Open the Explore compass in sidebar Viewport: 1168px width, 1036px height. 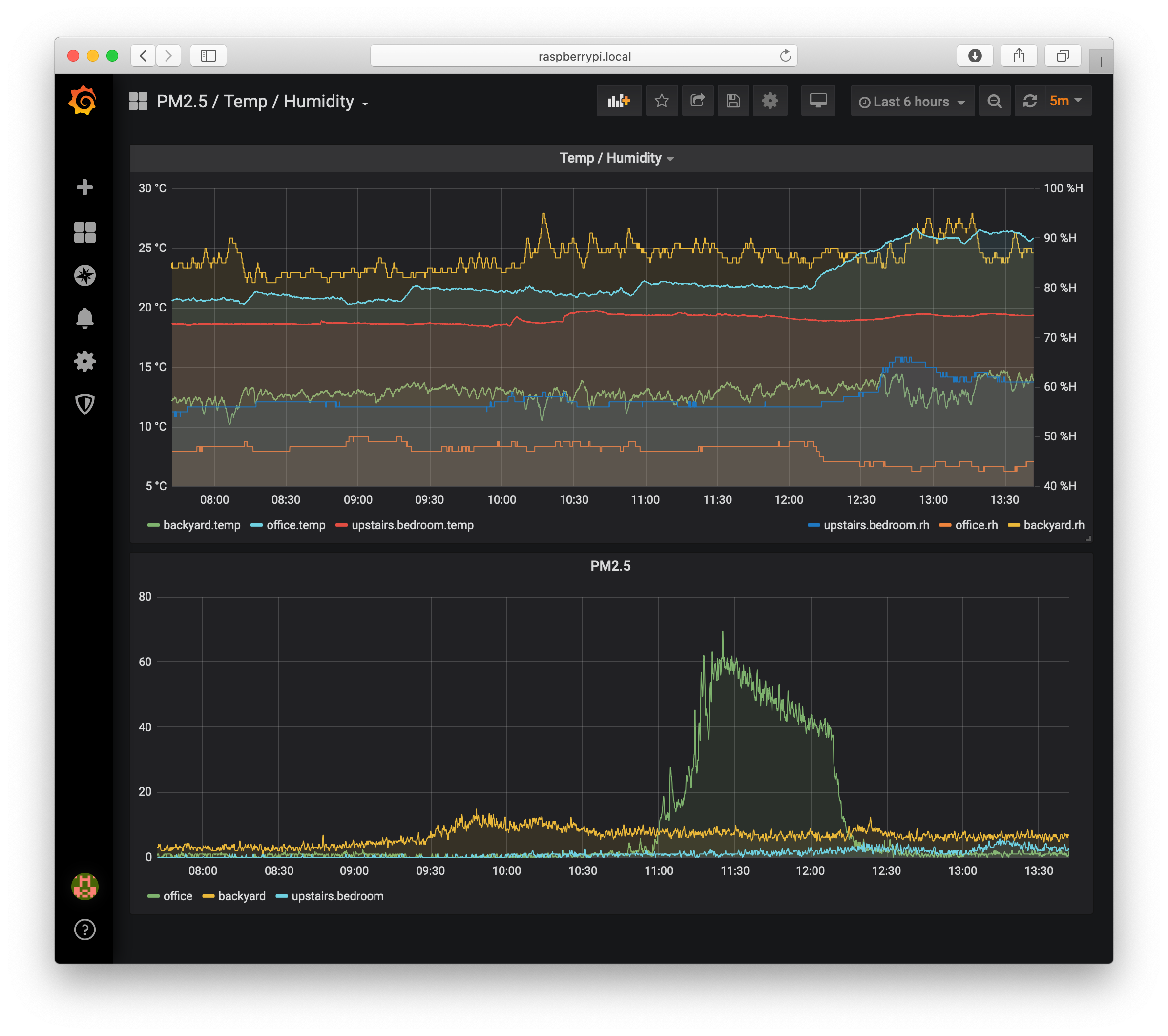pyautogui.click(x=84, y=275)
